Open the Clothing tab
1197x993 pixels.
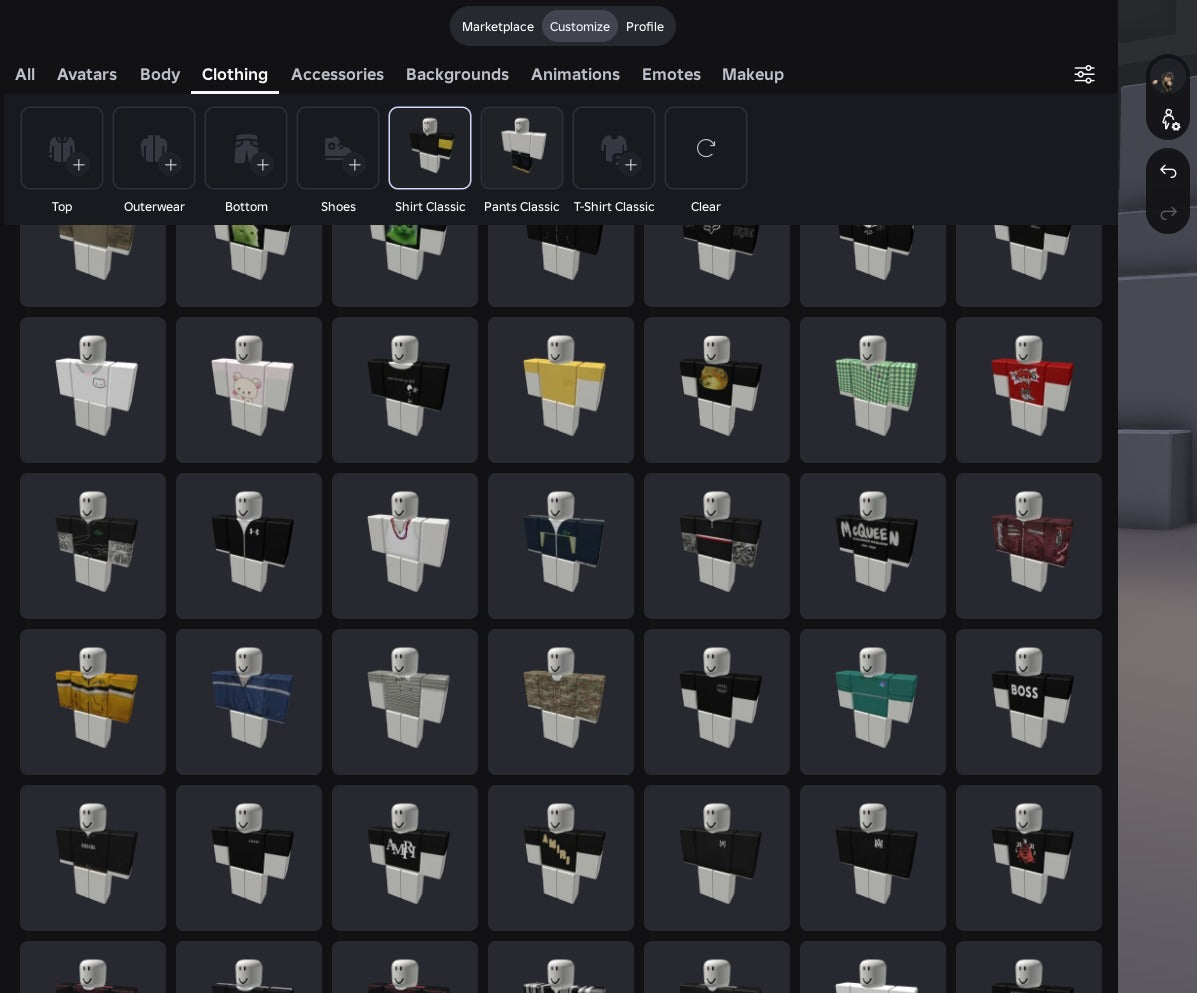[234, 74]
